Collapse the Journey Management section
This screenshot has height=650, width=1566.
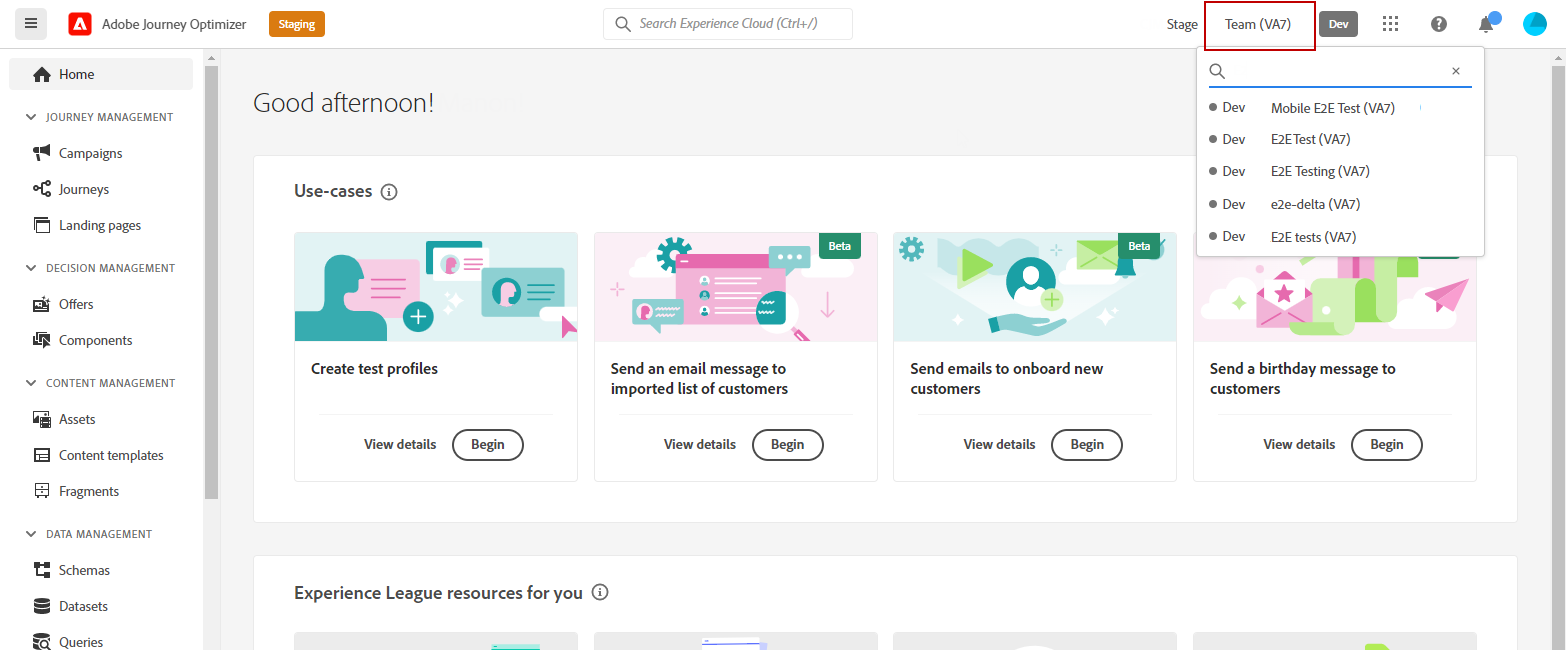pos(31,117)
